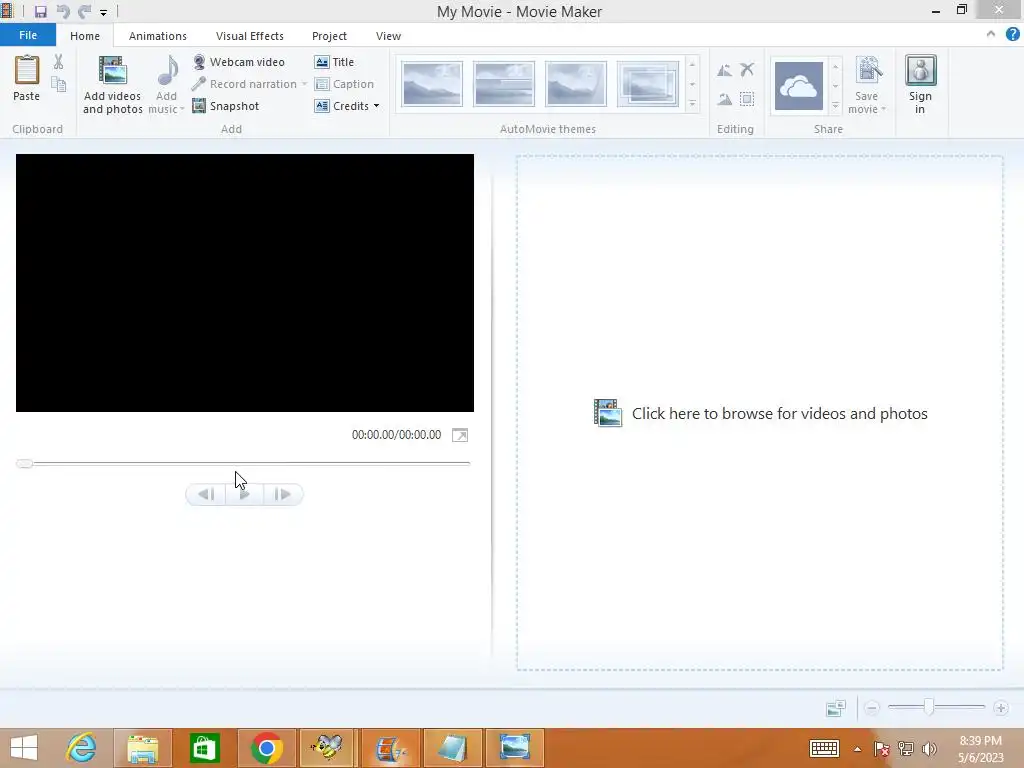Expand the Add music dropdown arrow
Image resolution: width=1024 pixels, height=768 pixels.
pyautogui.click(x=182, y=109)
